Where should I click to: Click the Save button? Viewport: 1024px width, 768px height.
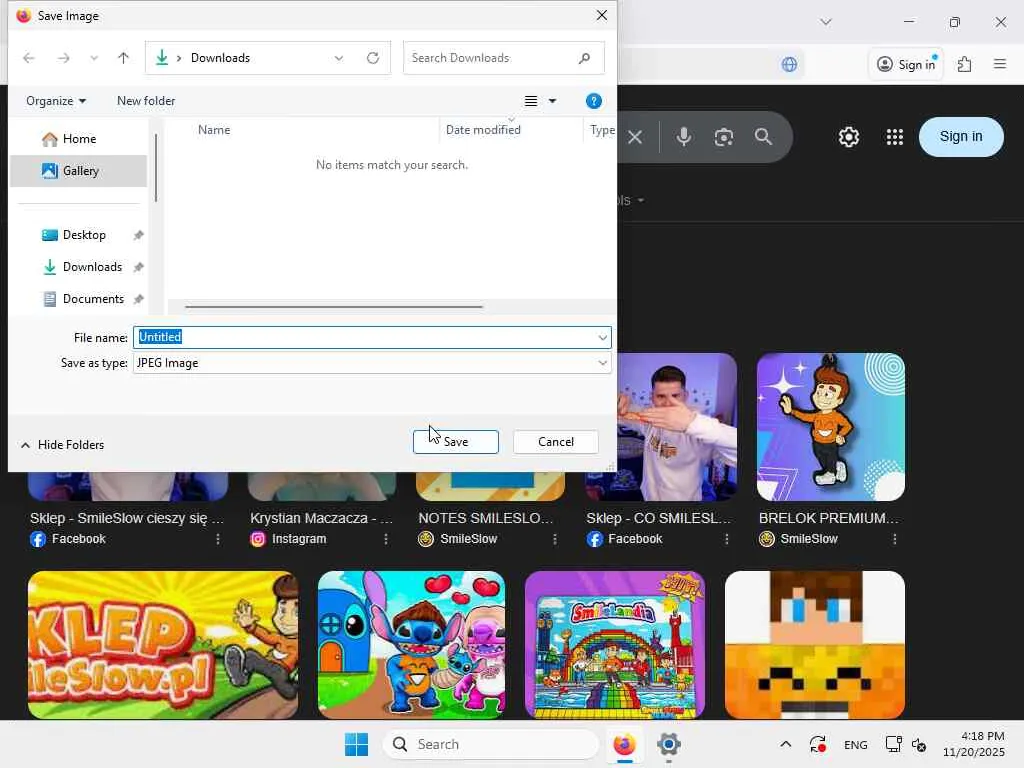(x=456, y=441)
